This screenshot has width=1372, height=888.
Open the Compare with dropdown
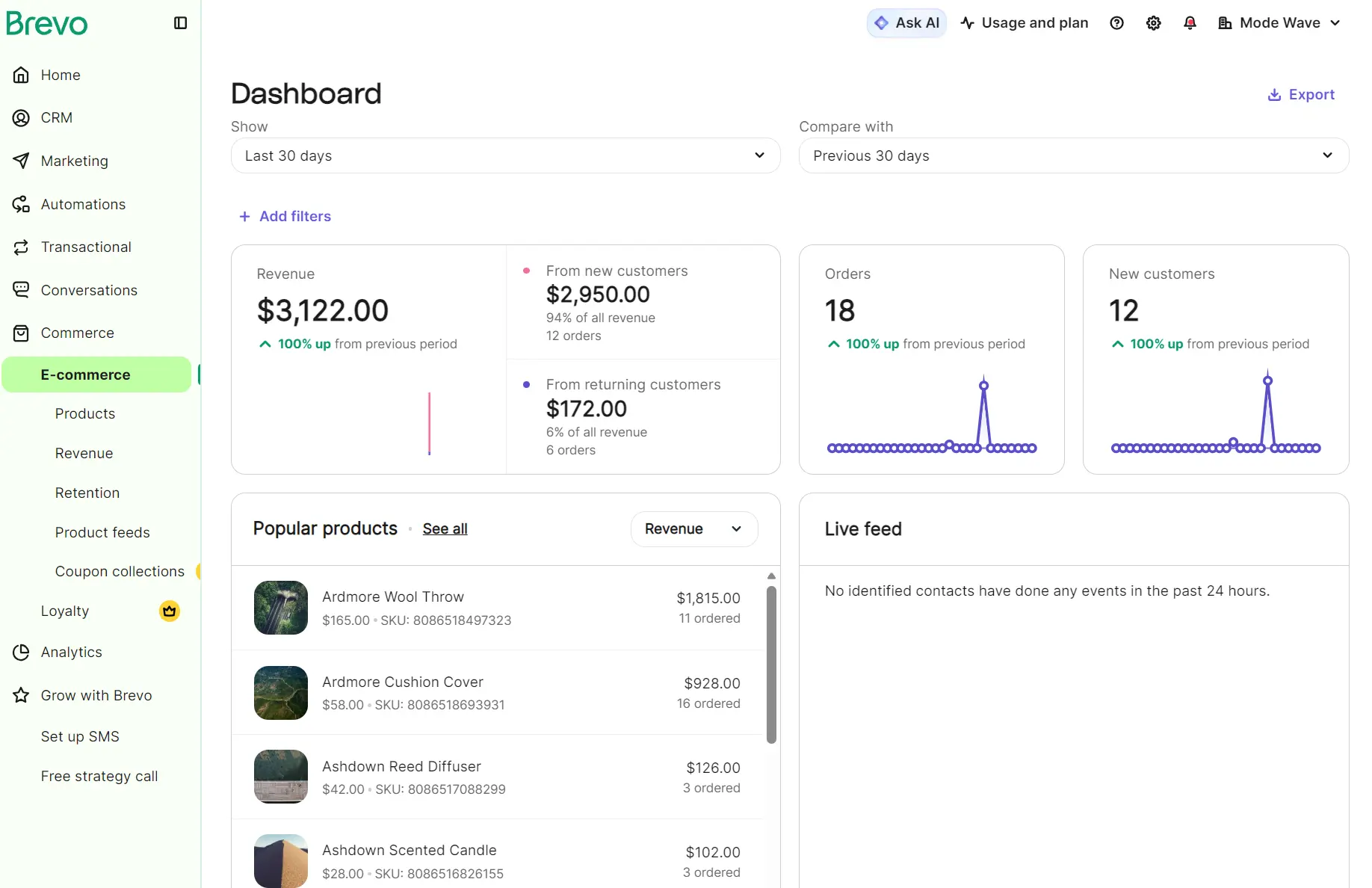coord(1074,155)
